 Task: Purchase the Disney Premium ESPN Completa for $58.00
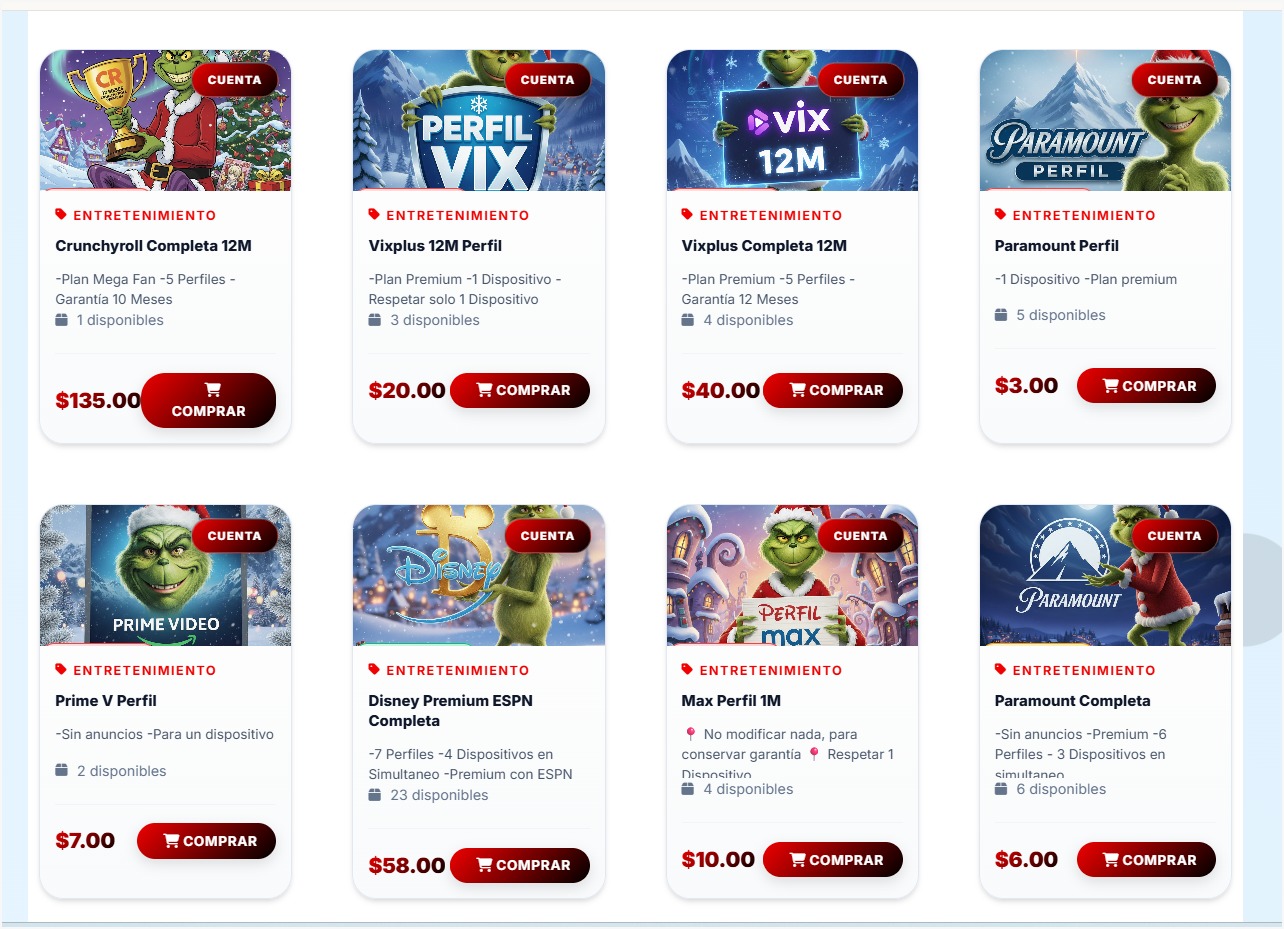click(x=520, y=865)
